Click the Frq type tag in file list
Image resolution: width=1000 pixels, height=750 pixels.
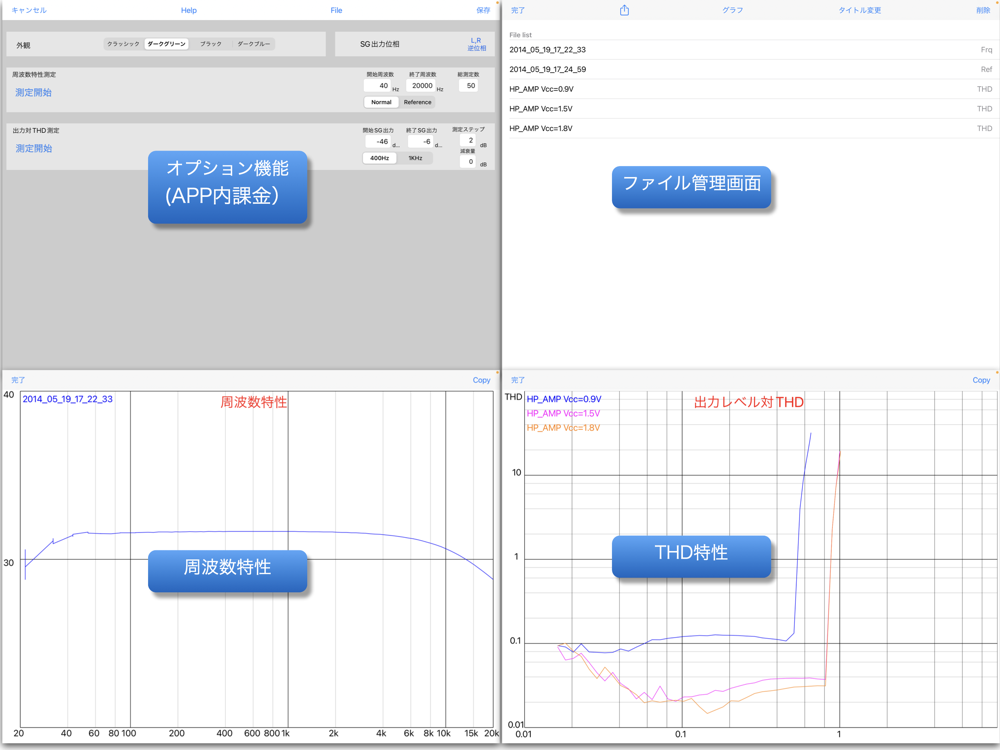(x=987, y=50)
